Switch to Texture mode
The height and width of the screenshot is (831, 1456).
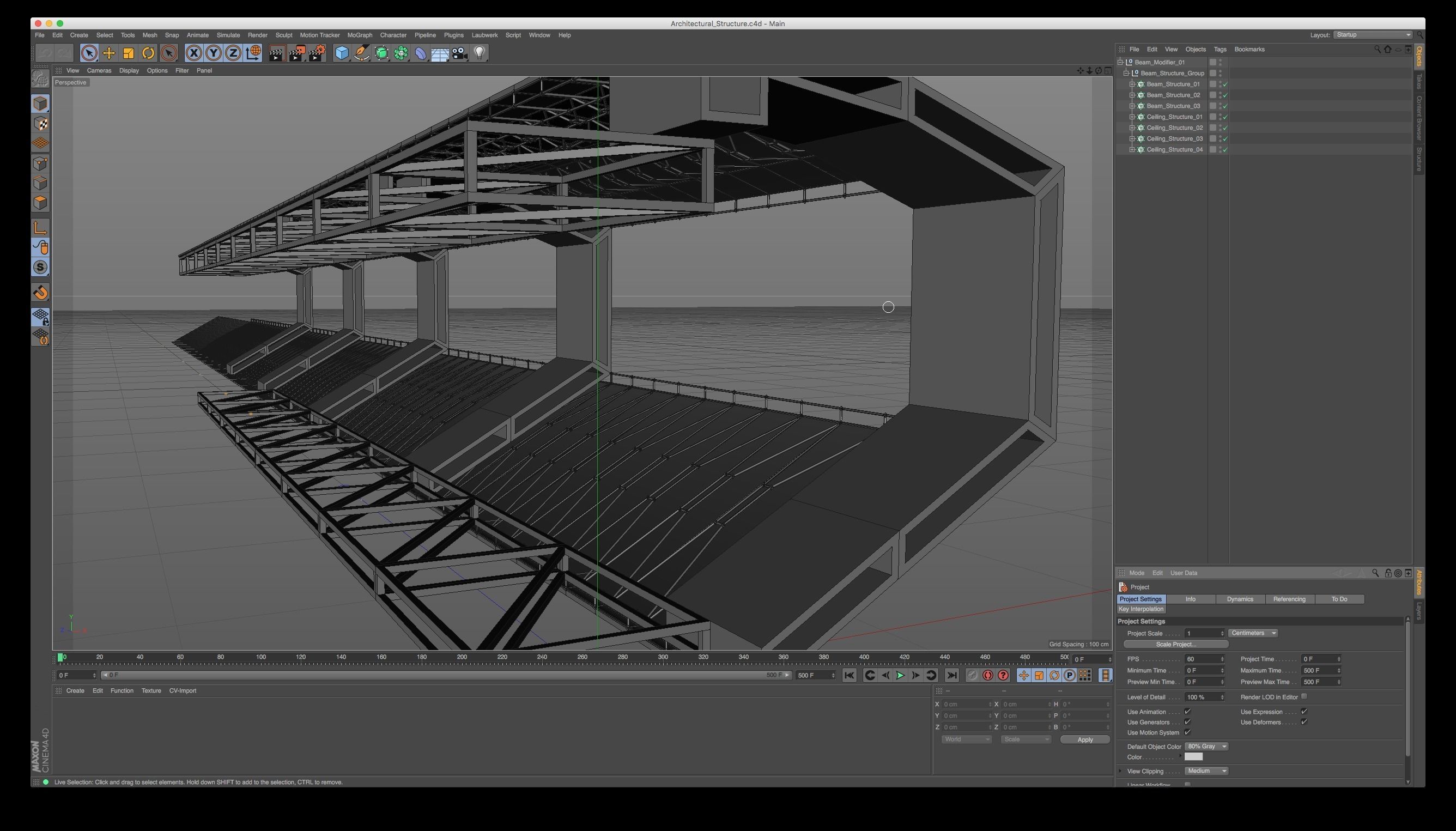[40, 123]
